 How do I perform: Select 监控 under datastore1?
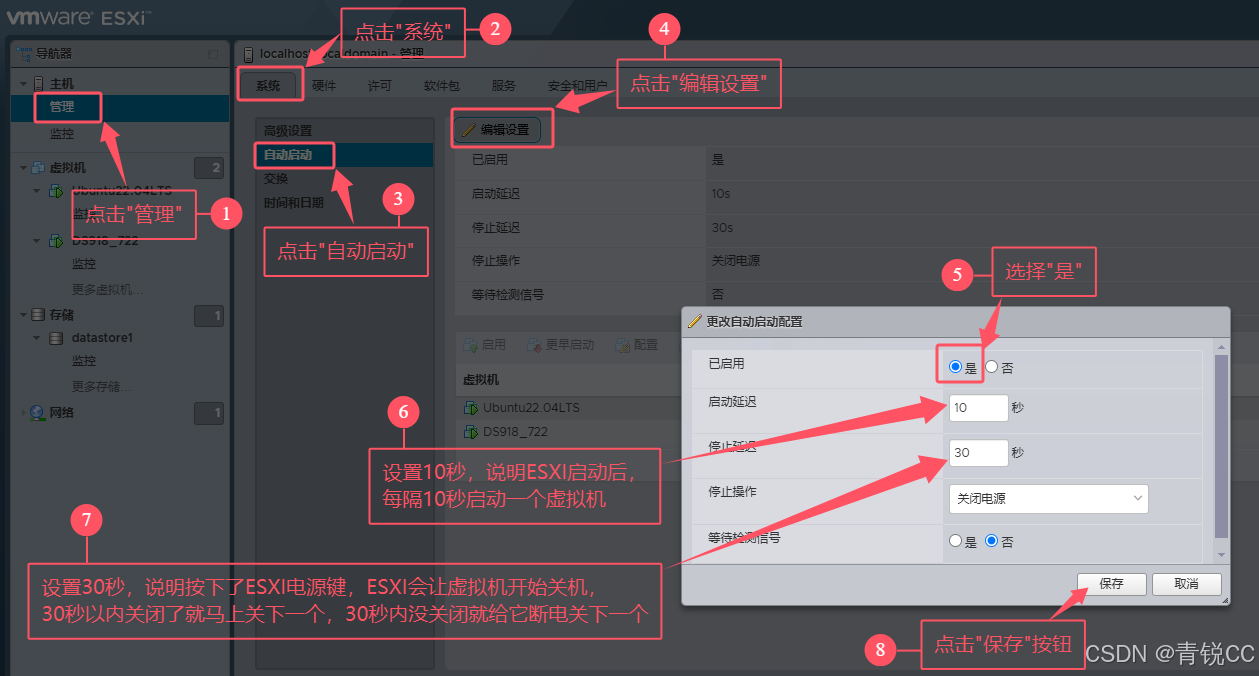tap(84, 361)
